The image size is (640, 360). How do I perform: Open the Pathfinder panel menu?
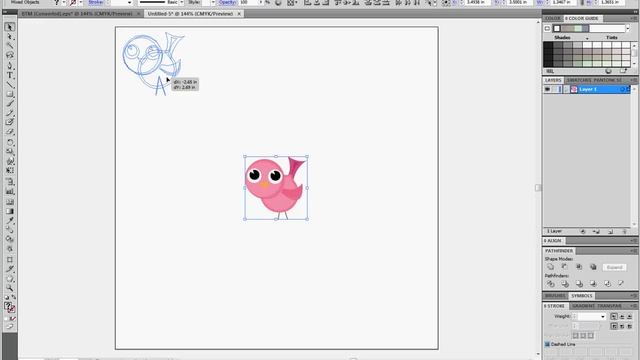(x=633, y=251)
